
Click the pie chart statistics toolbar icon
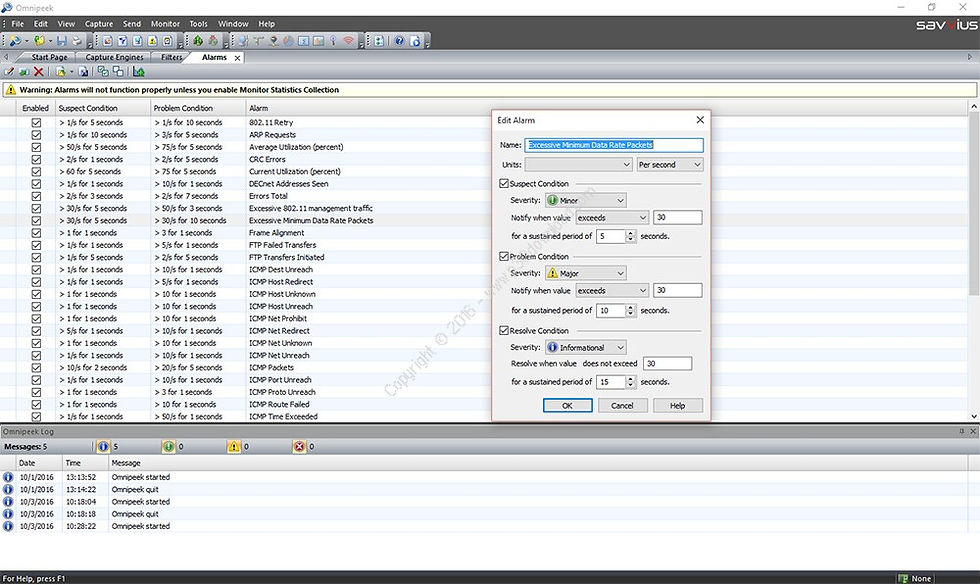289,41
